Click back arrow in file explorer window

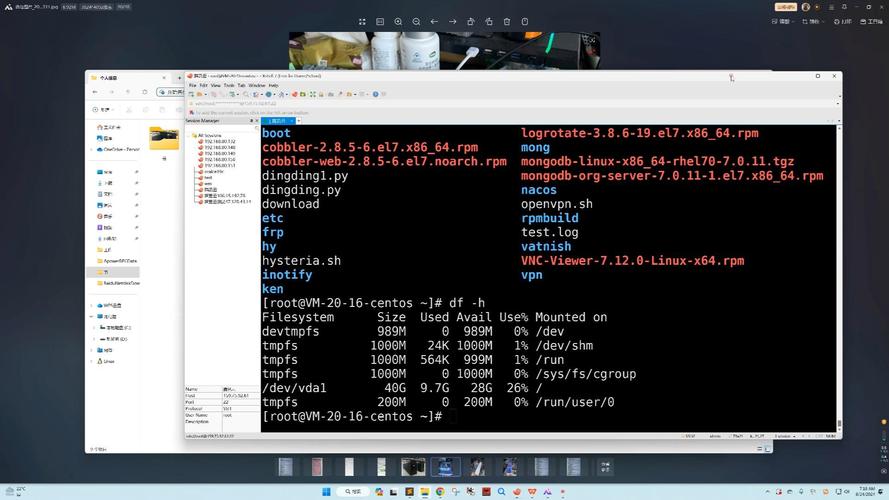coord(95,92)
